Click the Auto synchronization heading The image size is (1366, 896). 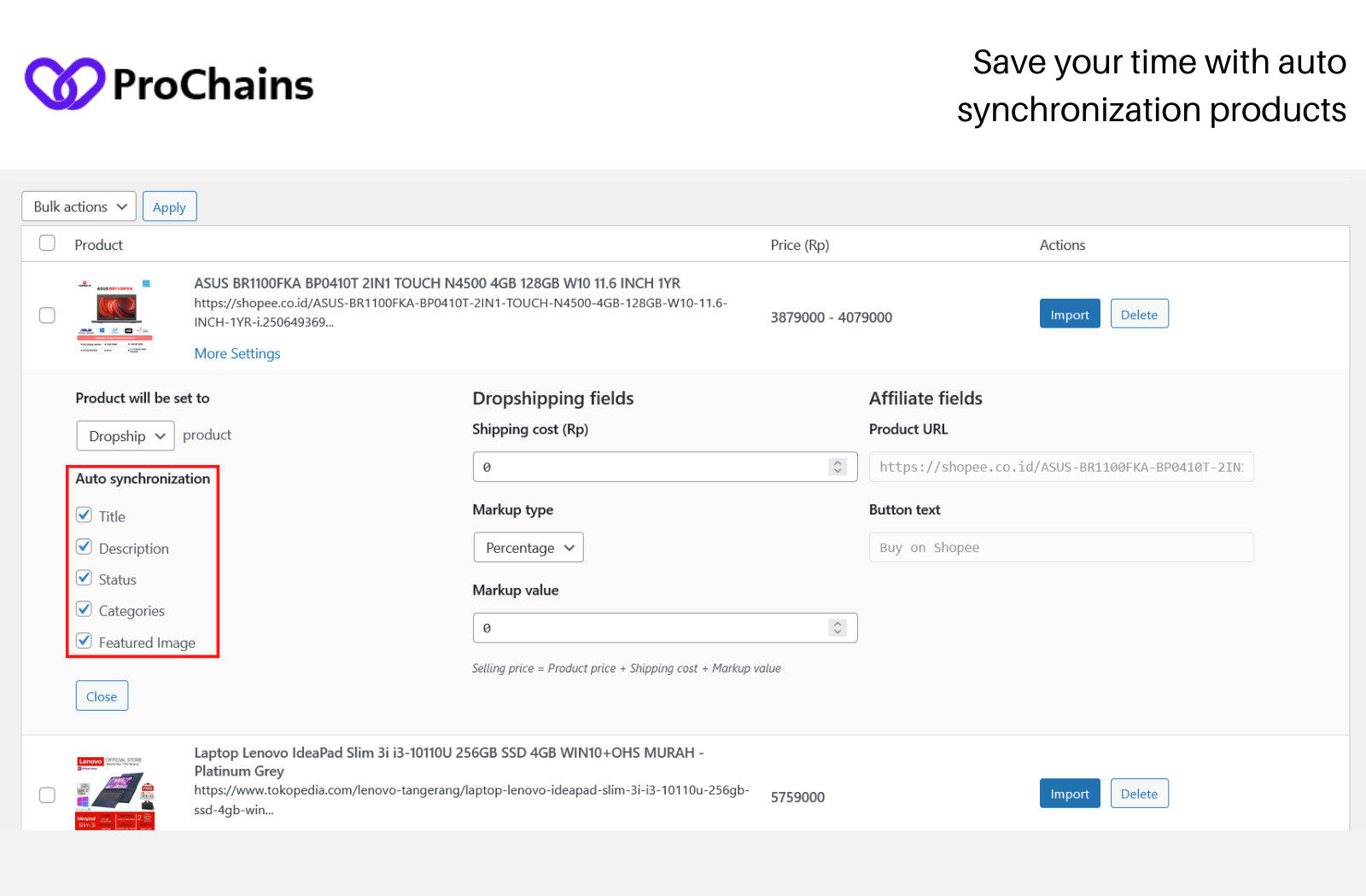(x=143, y=479)
